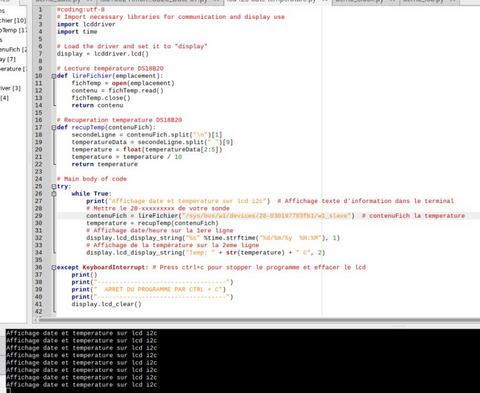Select the lcddriver [3] import in sidebar
This screenshot has height=393, width=480.
click(10, 88)
